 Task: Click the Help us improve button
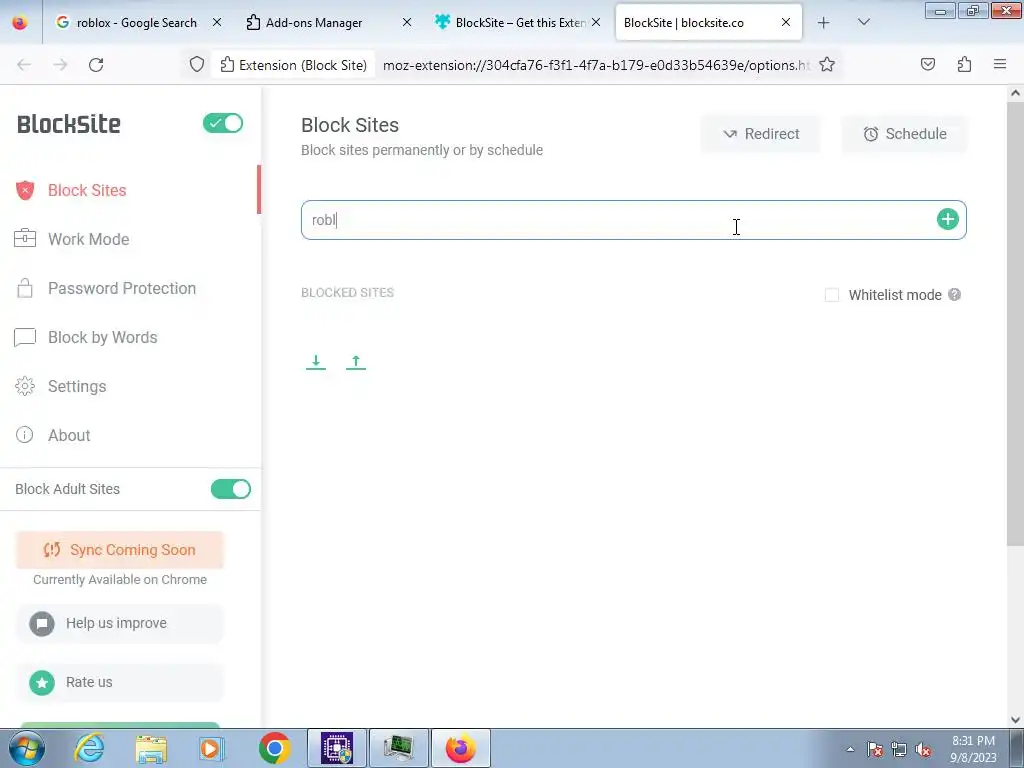point(120,623)
